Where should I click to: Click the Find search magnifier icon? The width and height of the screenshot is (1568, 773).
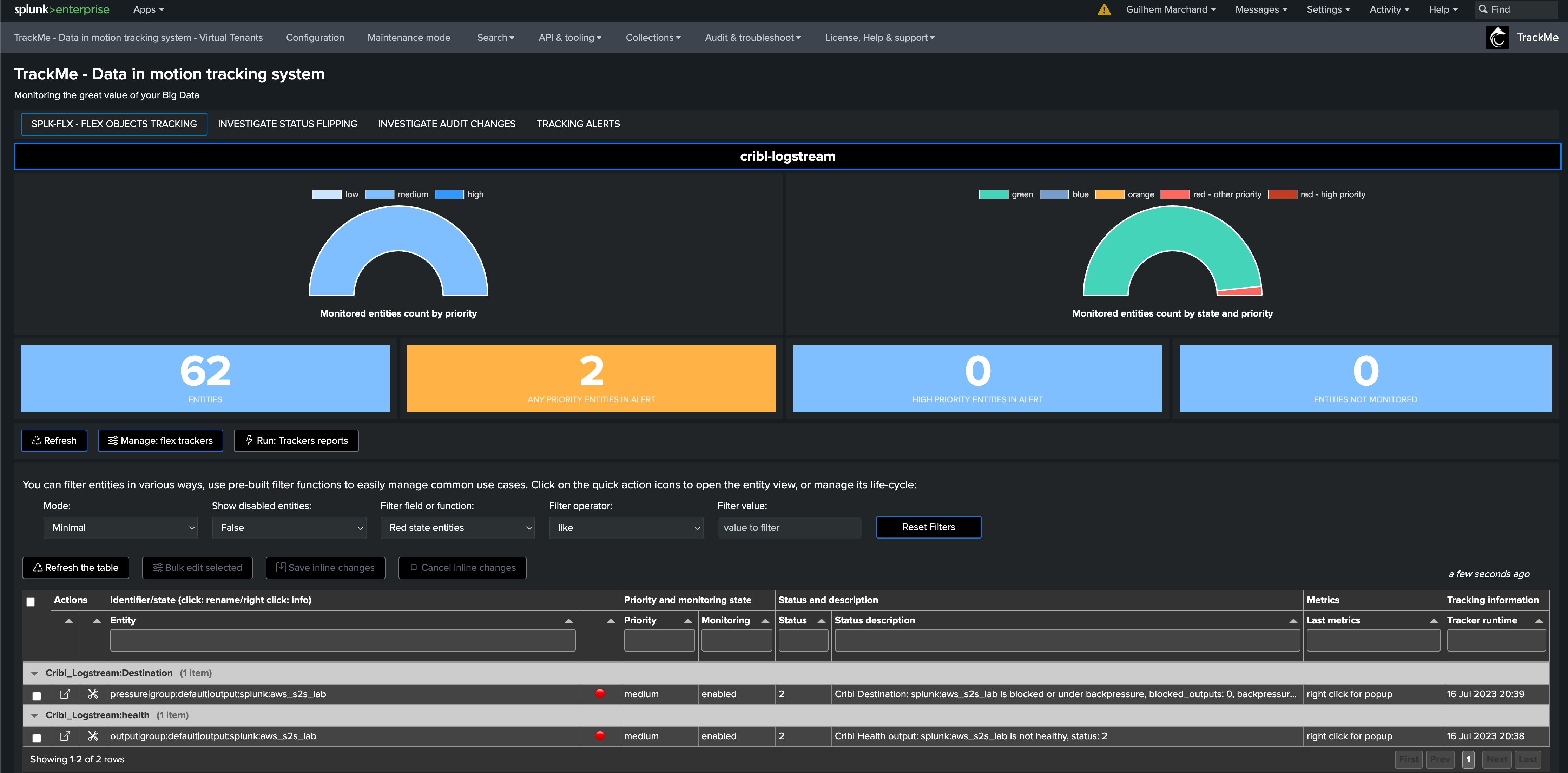pos(1483,9)
